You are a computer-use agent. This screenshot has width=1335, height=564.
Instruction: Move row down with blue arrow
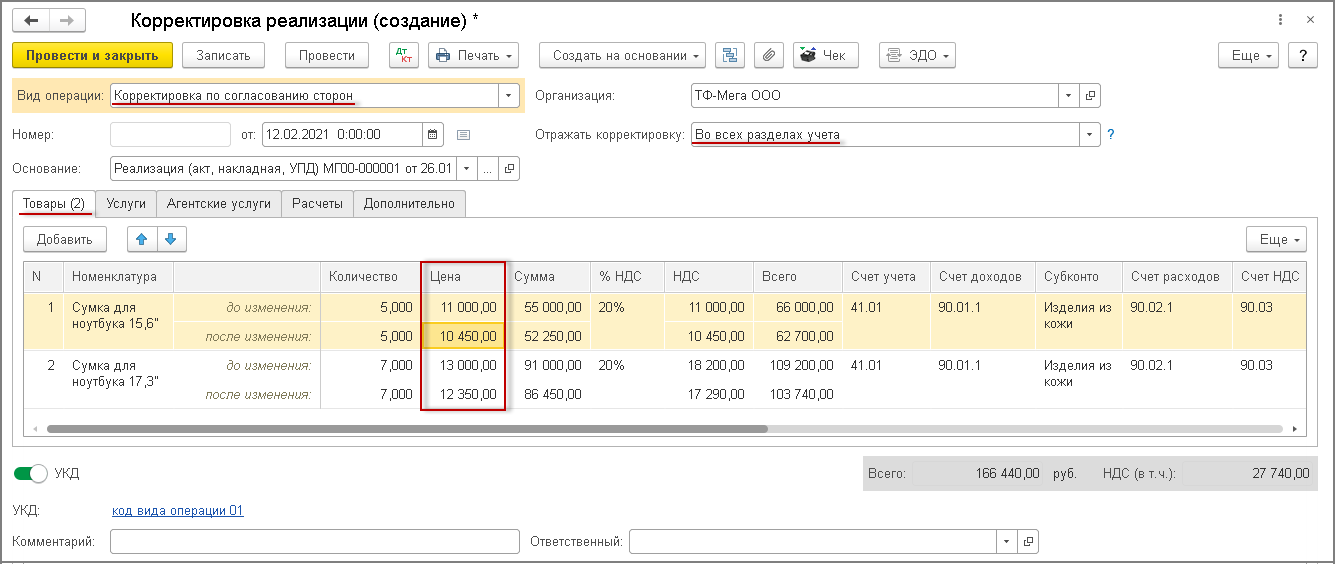(172, 239)
